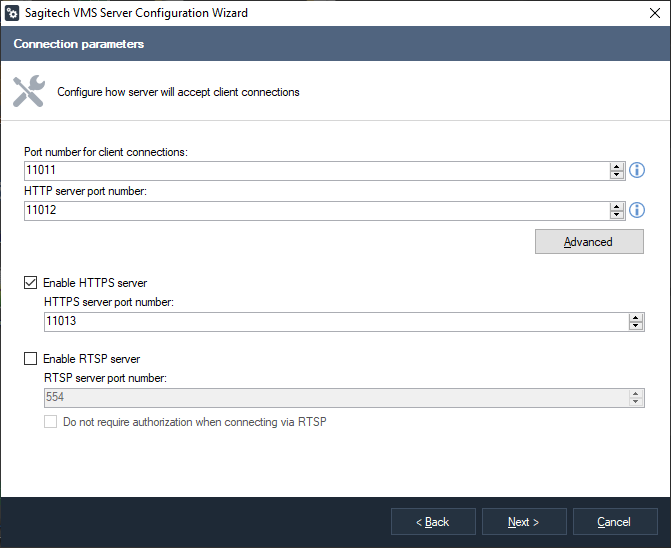Increase HTTP server port with up arrow

tap(617, 207)
